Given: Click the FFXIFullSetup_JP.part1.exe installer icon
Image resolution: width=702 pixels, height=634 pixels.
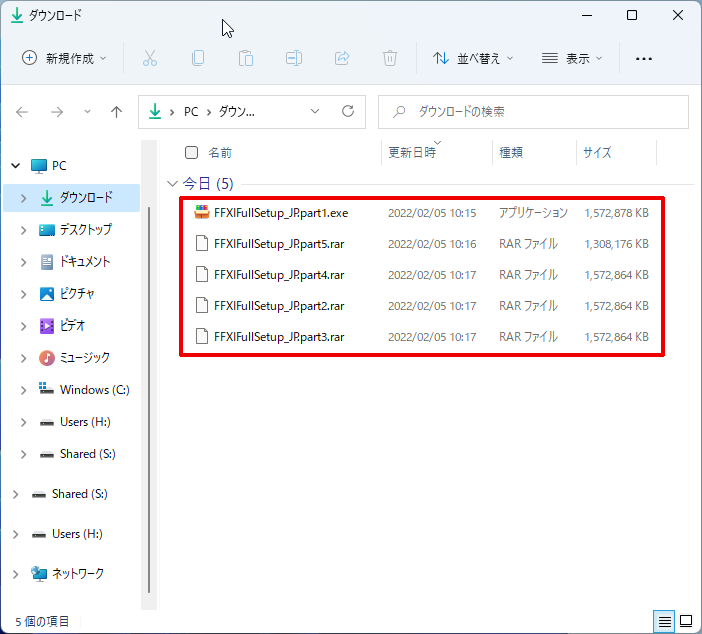Looking at the screenshot, I should tap(202, 212).
